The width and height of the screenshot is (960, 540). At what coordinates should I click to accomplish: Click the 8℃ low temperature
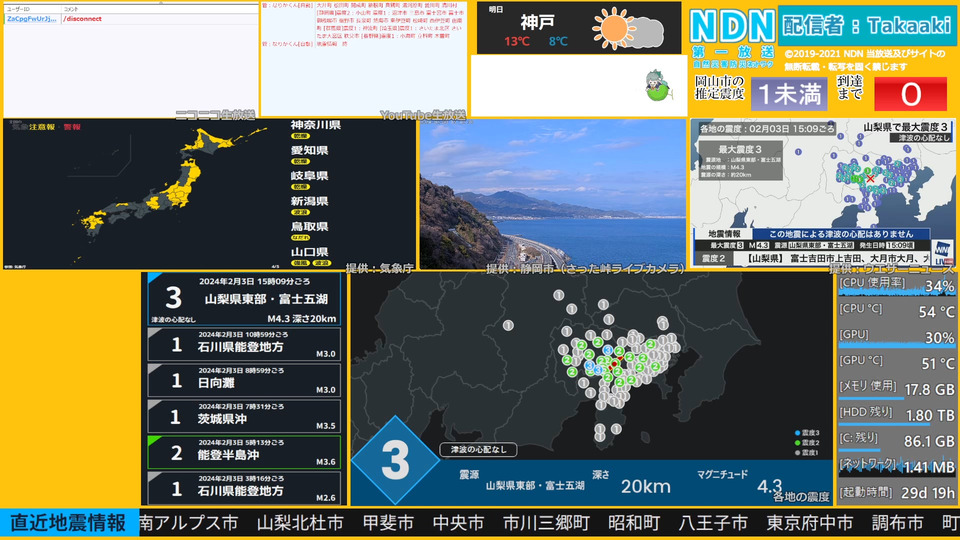[x=558, y=42]
